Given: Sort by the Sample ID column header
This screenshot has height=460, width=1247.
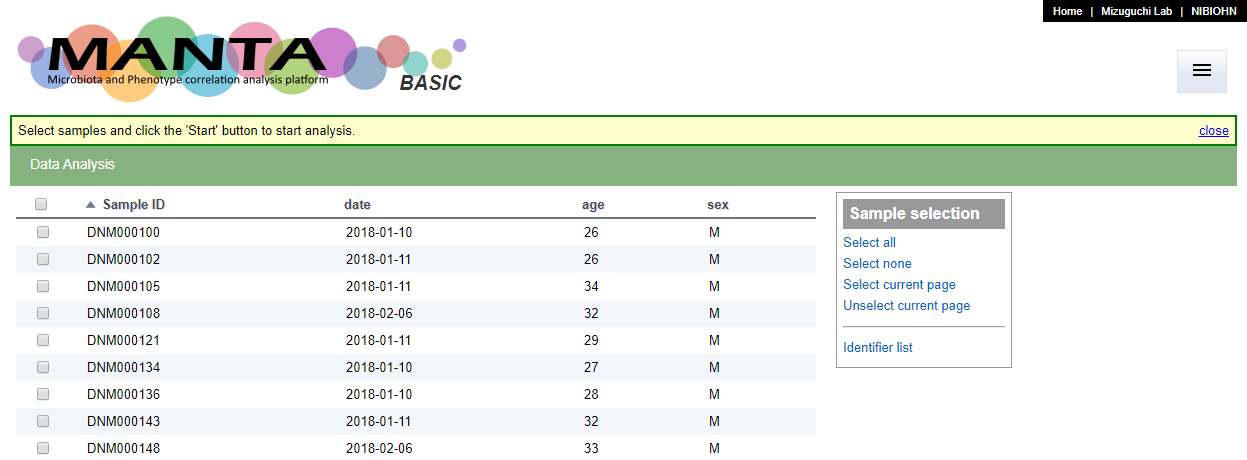Looking at the screenshot, I should pos(134,204).
